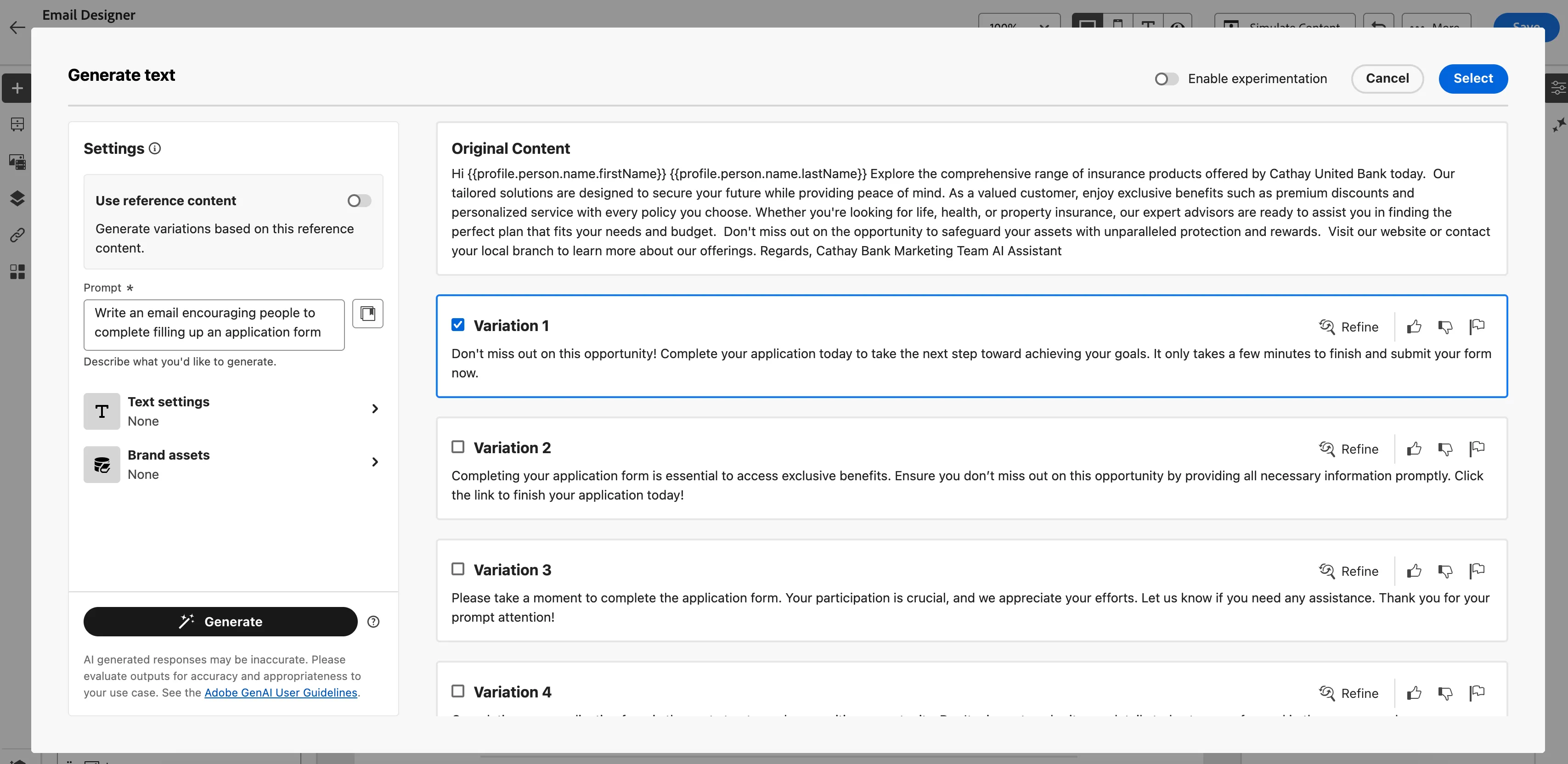1568x764 pixels.
Task: Check the Variation 4 checkbox
Action: pyautogui.click(x=458, y=691)
